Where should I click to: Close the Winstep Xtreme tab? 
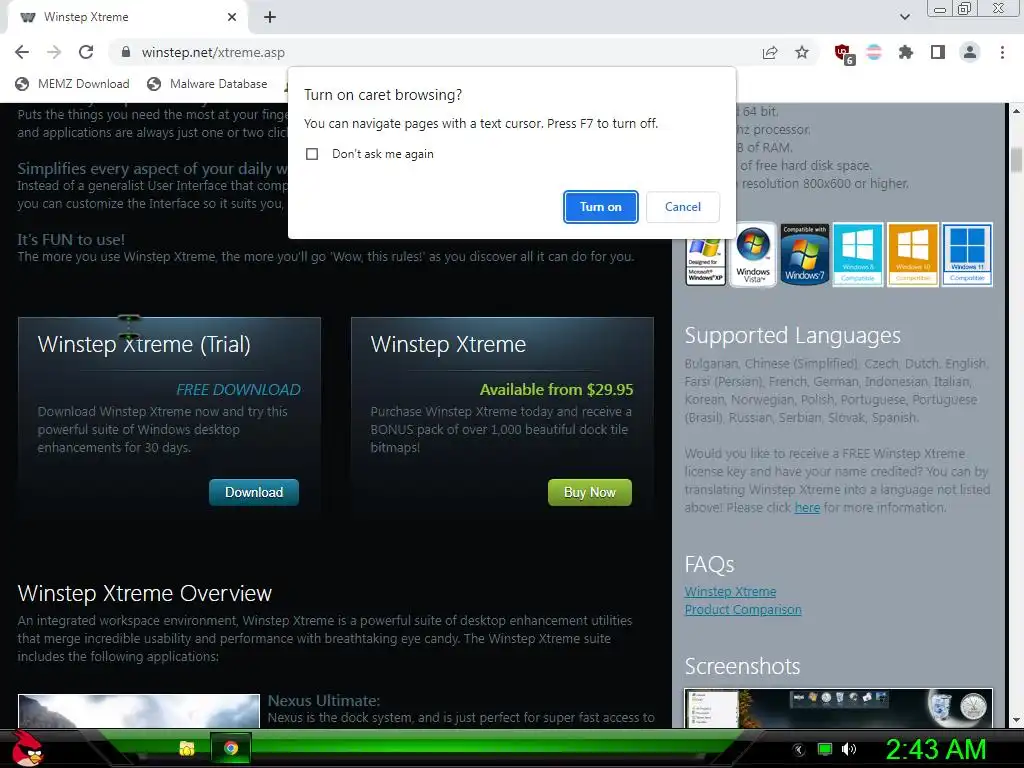pyautogui.click(x=232, y=17)
